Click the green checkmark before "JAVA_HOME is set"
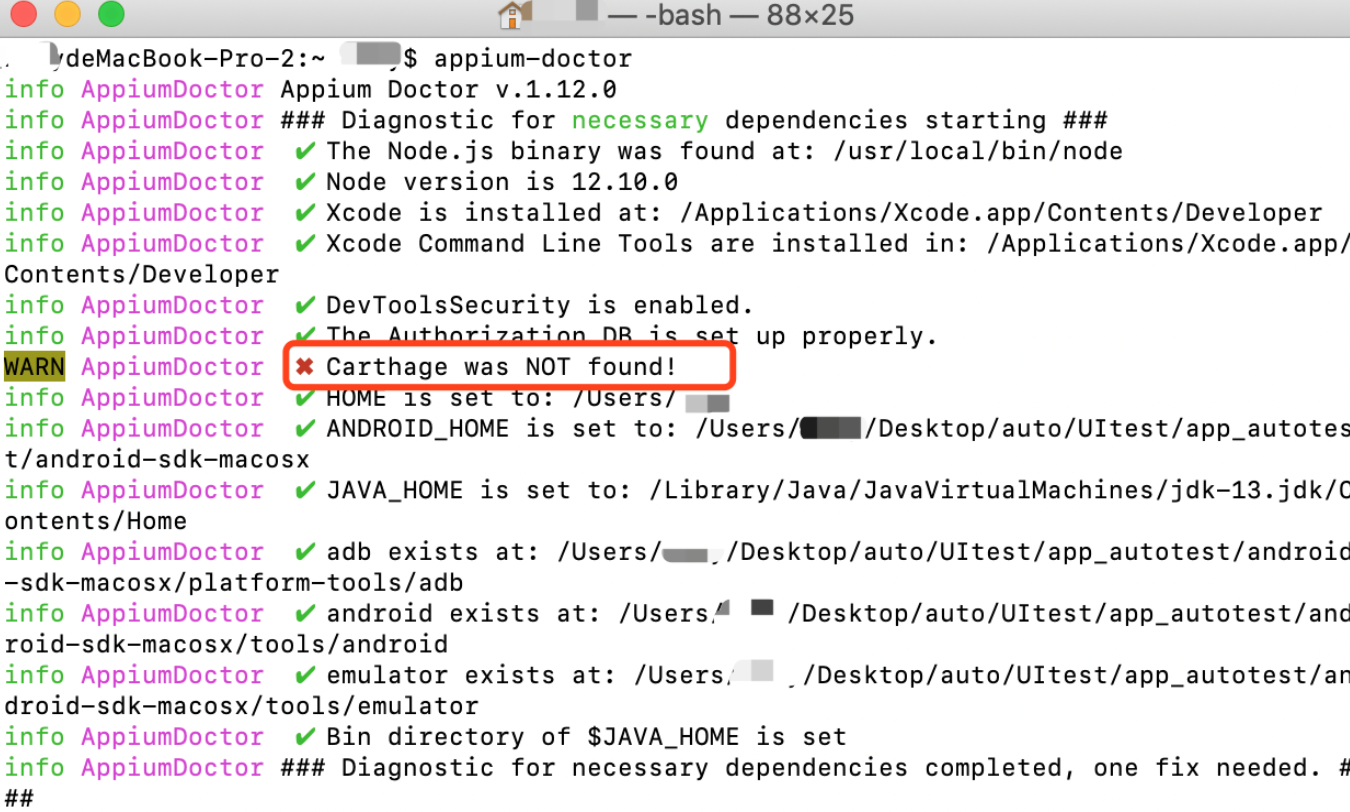Screen dimensions: 1350x812 305,491
